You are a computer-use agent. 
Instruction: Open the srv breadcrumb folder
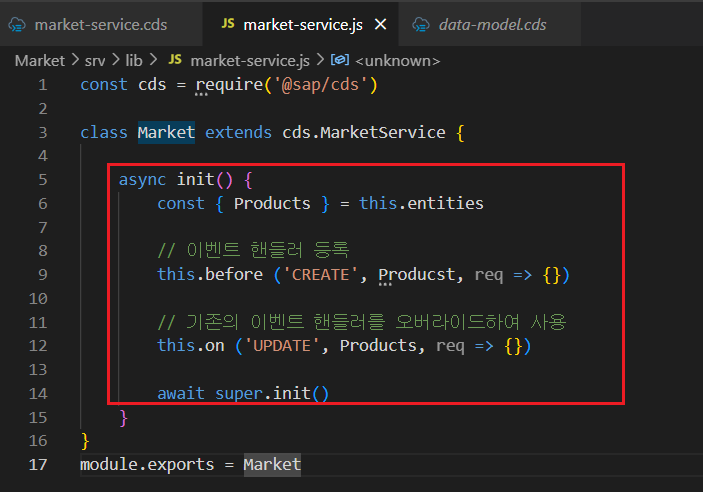click(95, 61)
